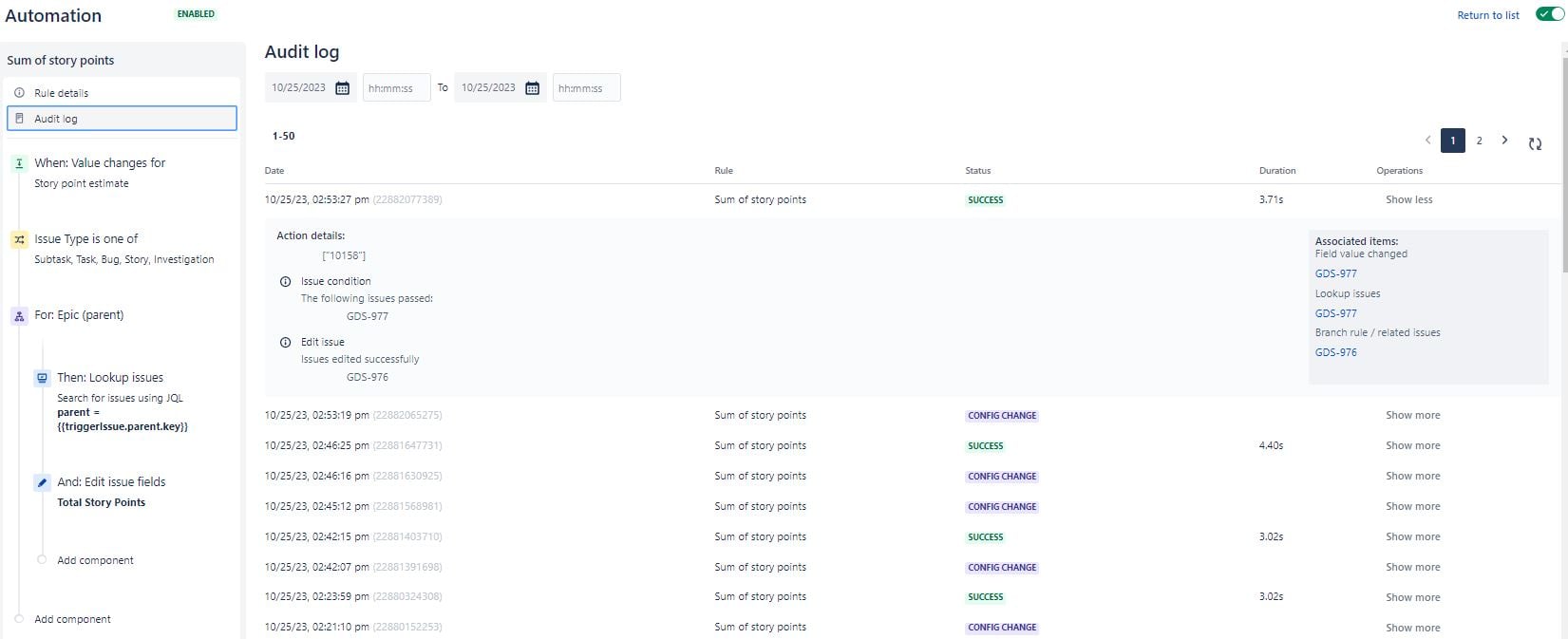Select page 1 of audit log

[1452, 141]
